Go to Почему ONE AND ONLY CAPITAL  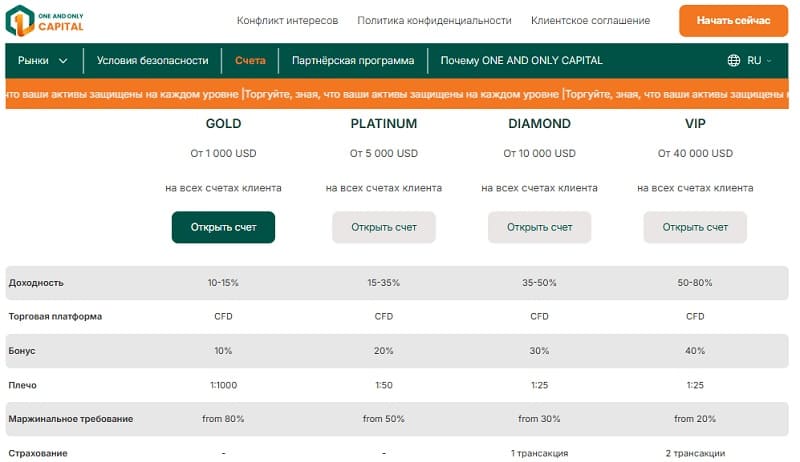click(x=521, y=61)
